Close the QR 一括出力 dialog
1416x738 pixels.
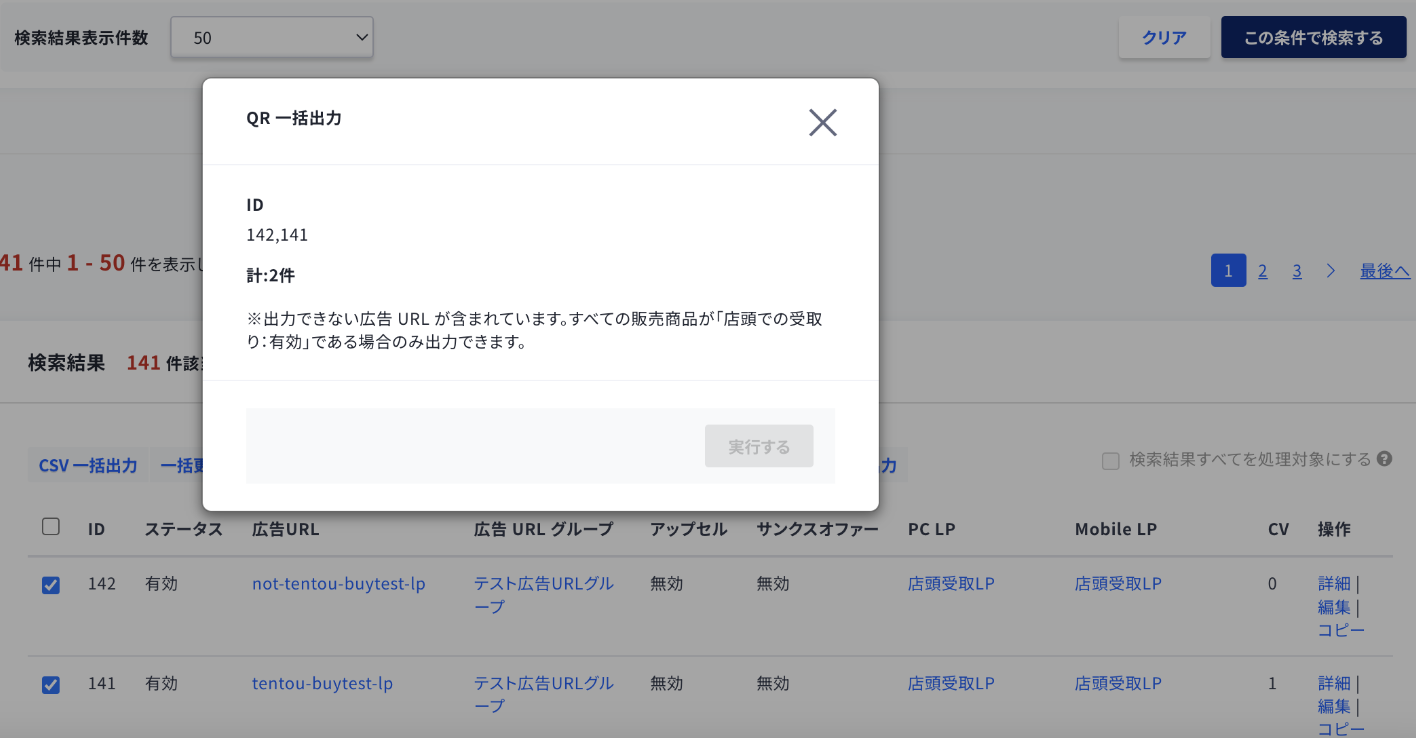pyautogui.click(x=822, y=122)
